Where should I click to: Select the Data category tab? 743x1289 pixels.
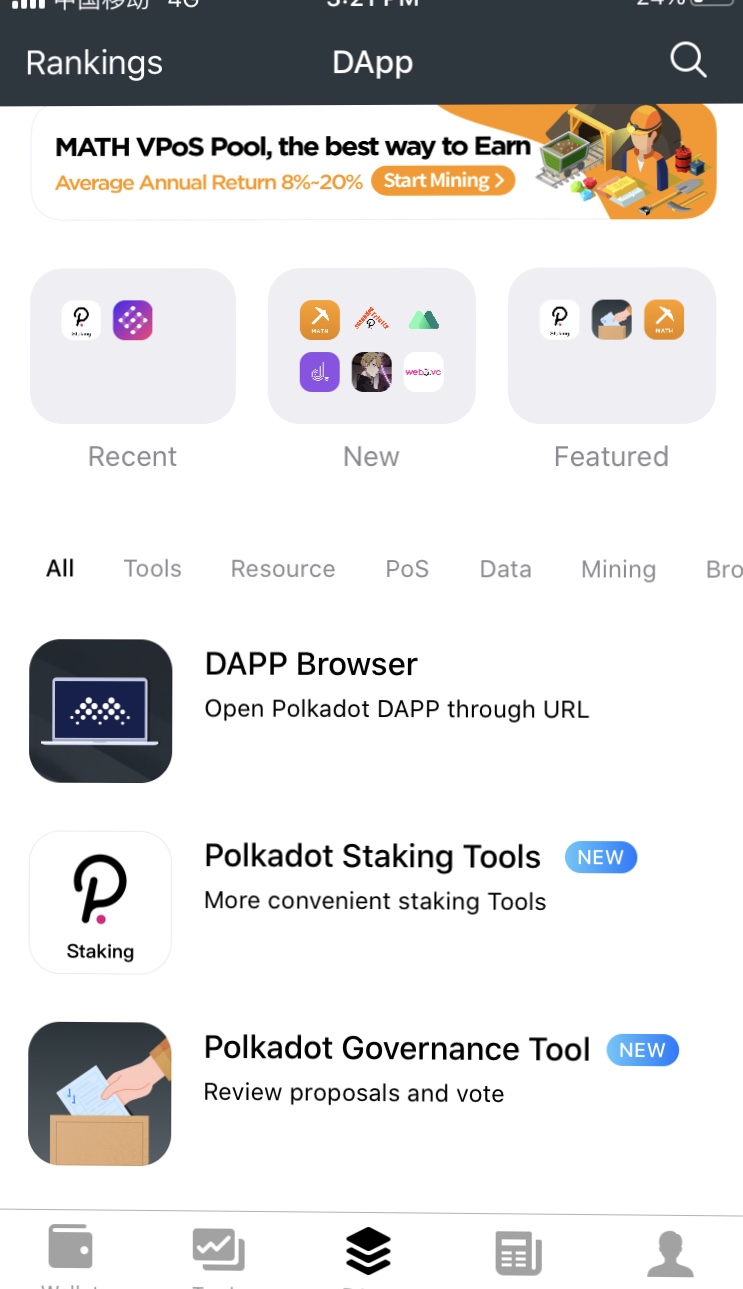(505, 569)
